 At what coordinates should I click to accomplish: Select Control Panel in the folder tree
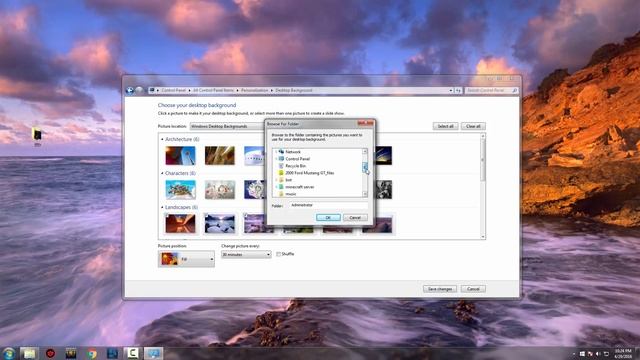(298, 159)
